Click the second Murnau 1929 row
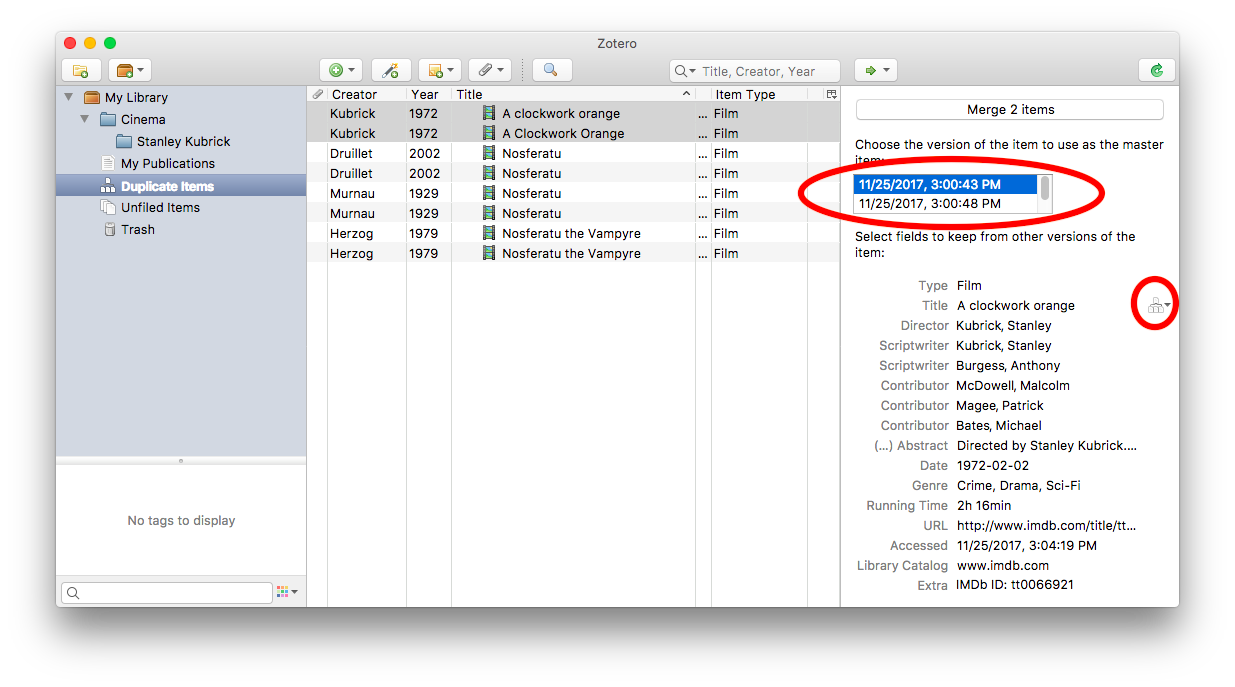This screenshot has width=1235, height=687. click(573, 213)
